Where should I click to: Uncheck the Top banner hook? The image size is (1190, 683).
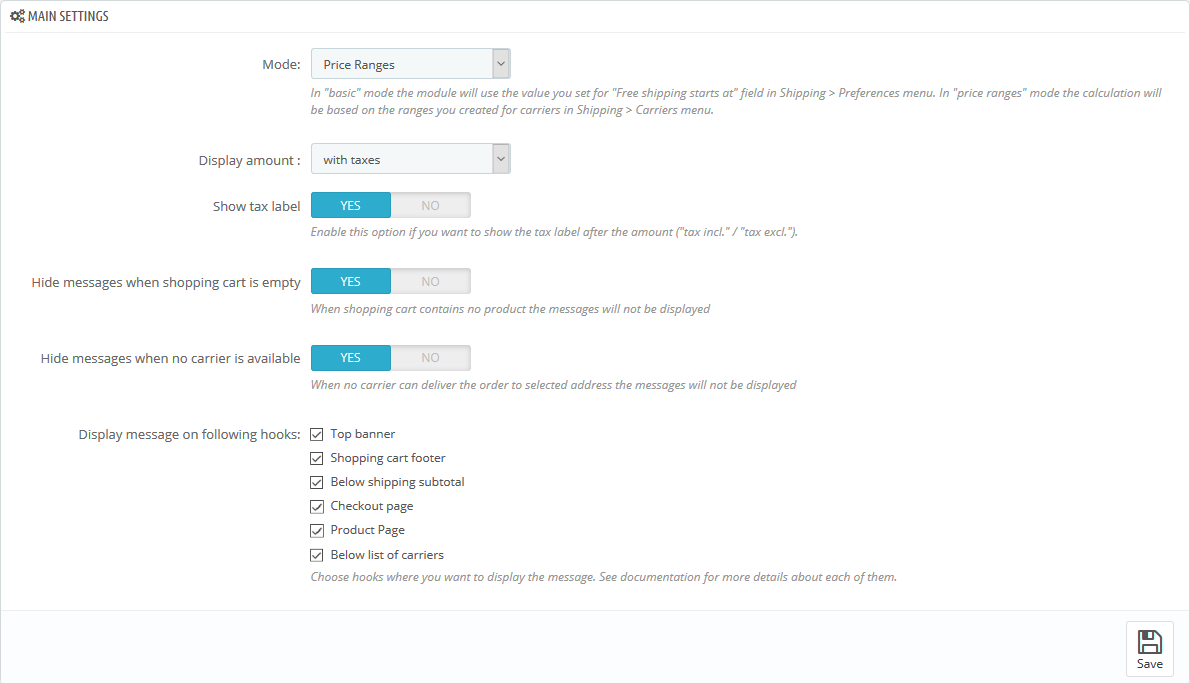317,434
